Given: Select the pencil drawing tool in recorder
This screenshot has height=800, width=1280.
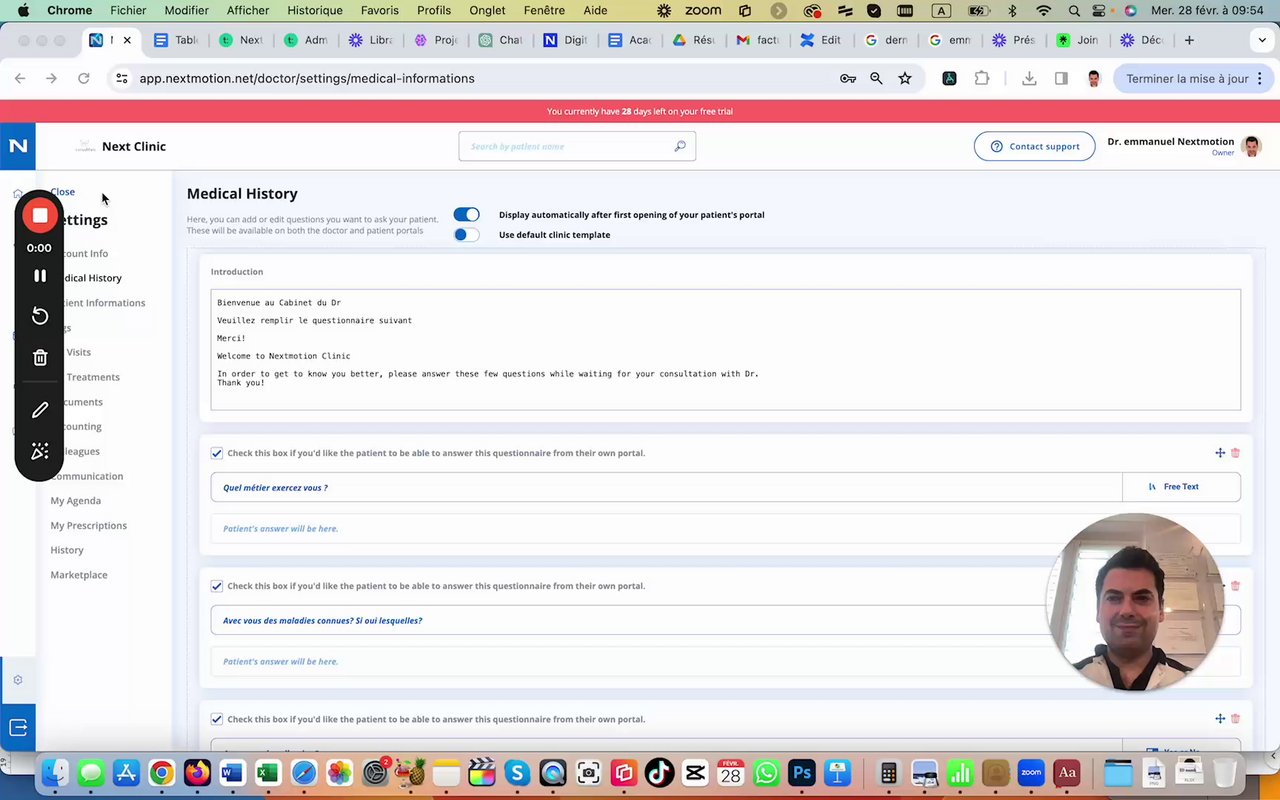Looking at the screenshot, I should pyautogui.click(x=40, y=410).
